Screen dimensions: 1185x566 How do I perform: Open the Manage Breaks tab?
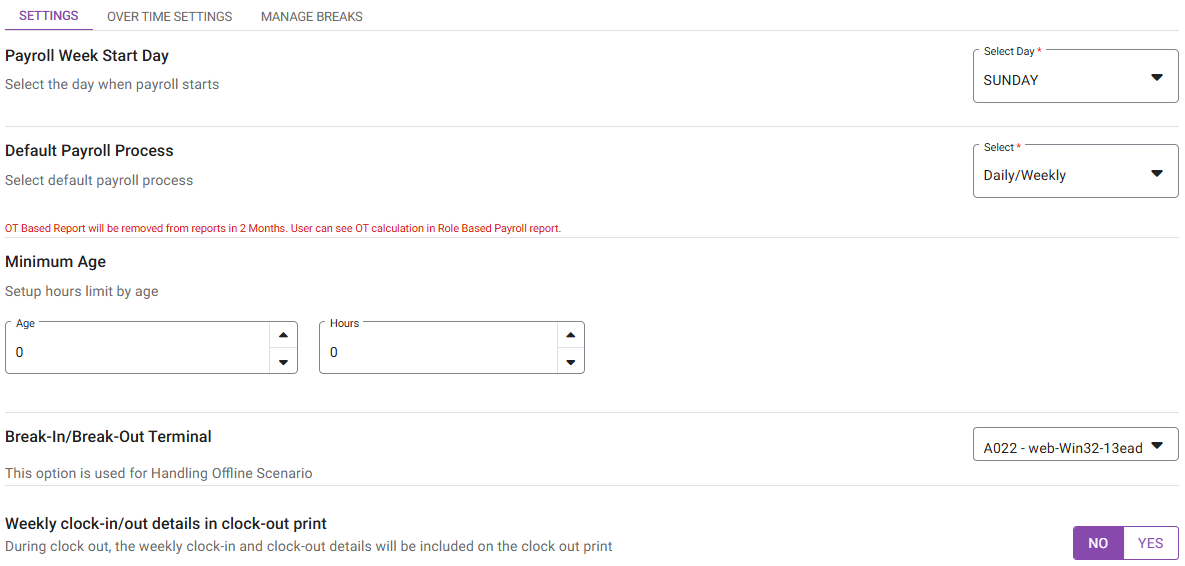(x=311, y=16)
